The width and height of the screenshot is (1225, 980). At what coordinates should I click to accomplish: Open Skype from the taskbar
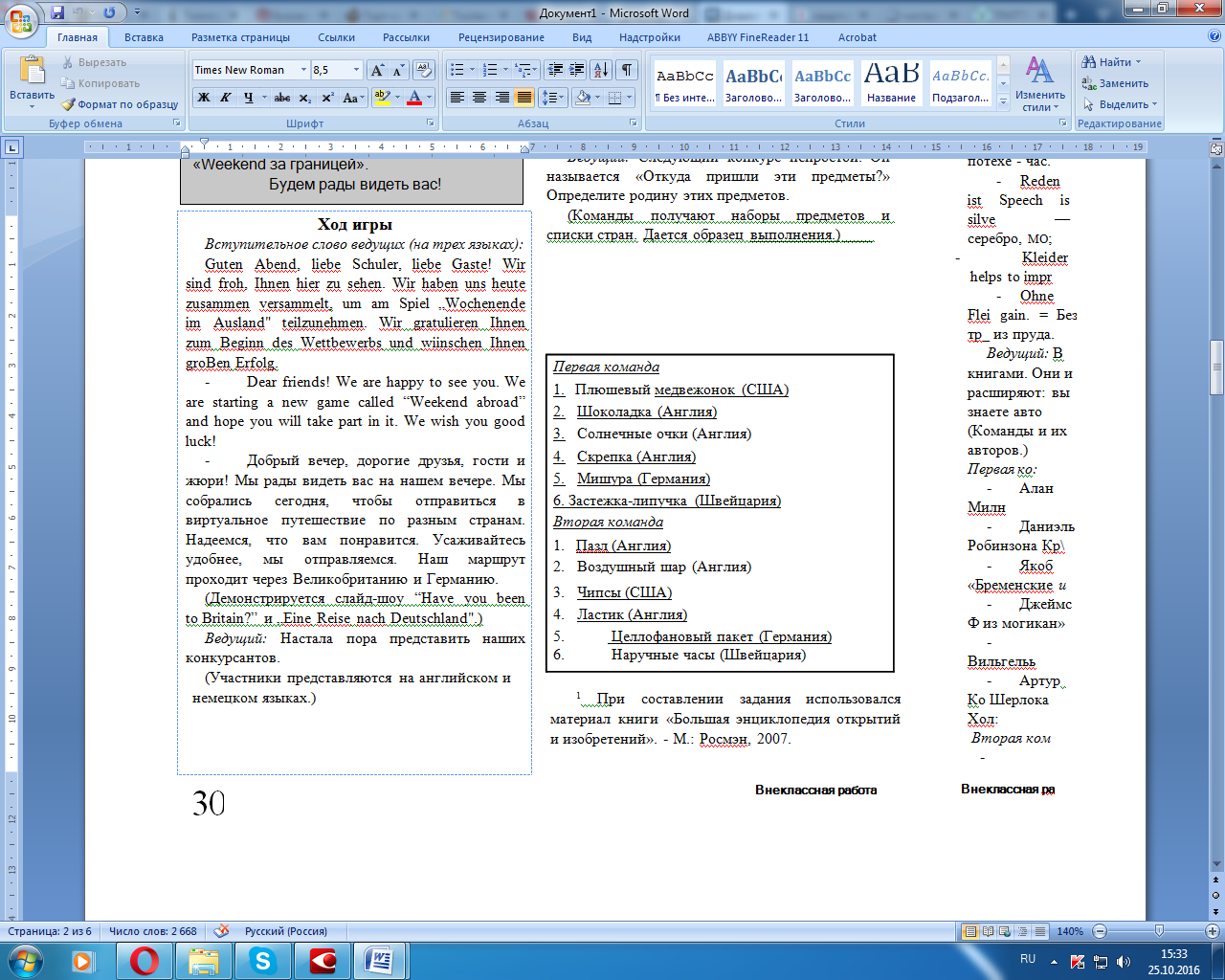pyautogui.click(x=262, y=961)
